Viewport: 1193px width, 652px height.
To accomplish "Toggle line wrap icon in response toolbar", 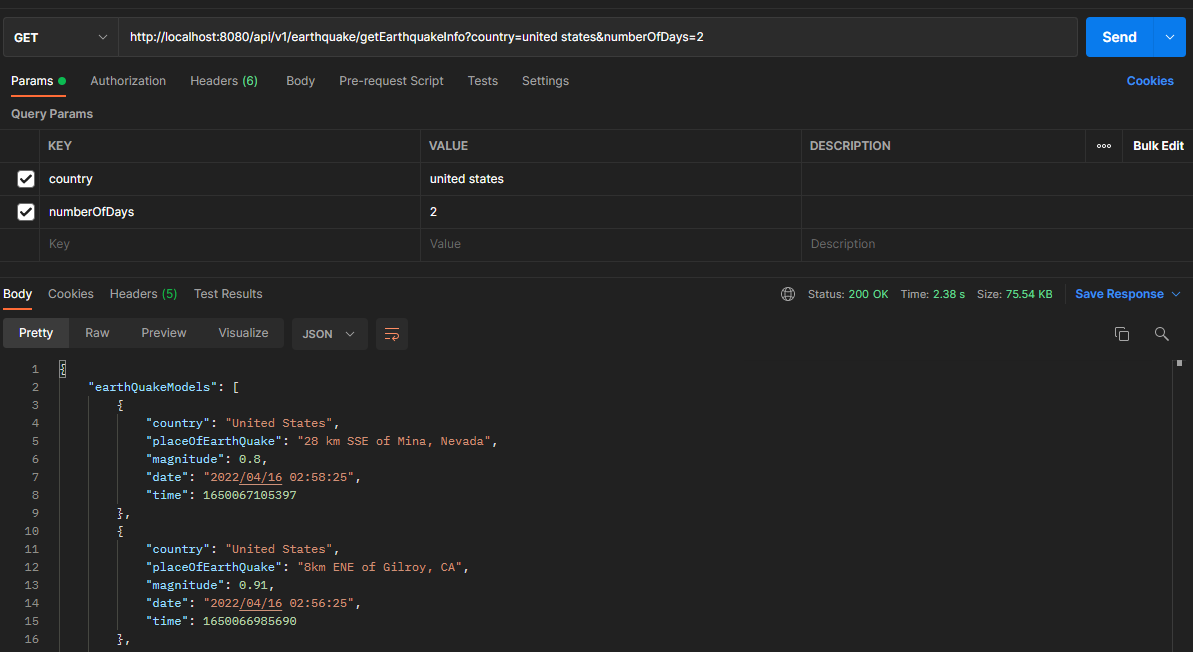I will point(392,334).
